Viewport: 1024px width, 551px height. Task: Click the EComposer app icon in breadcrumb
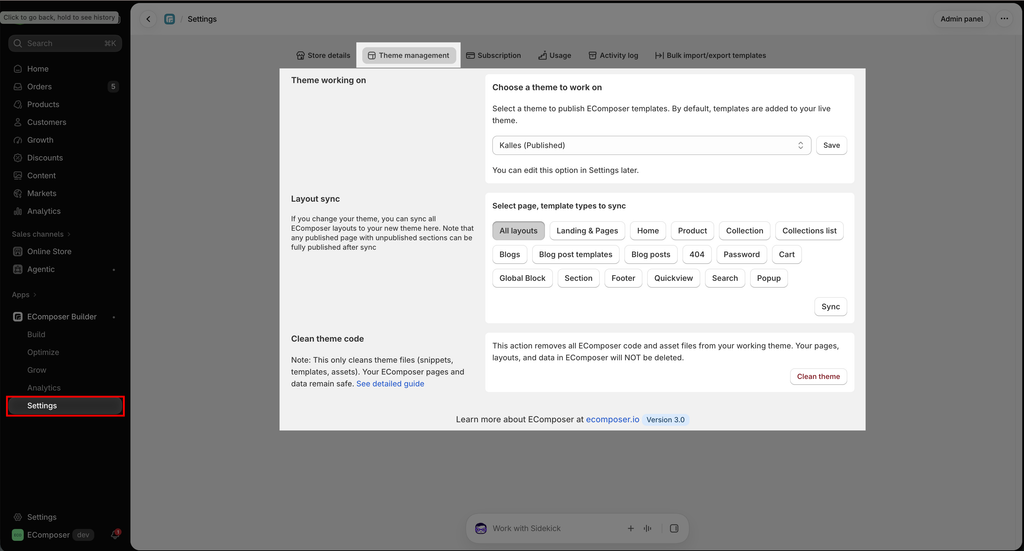[x=170, y=19]
